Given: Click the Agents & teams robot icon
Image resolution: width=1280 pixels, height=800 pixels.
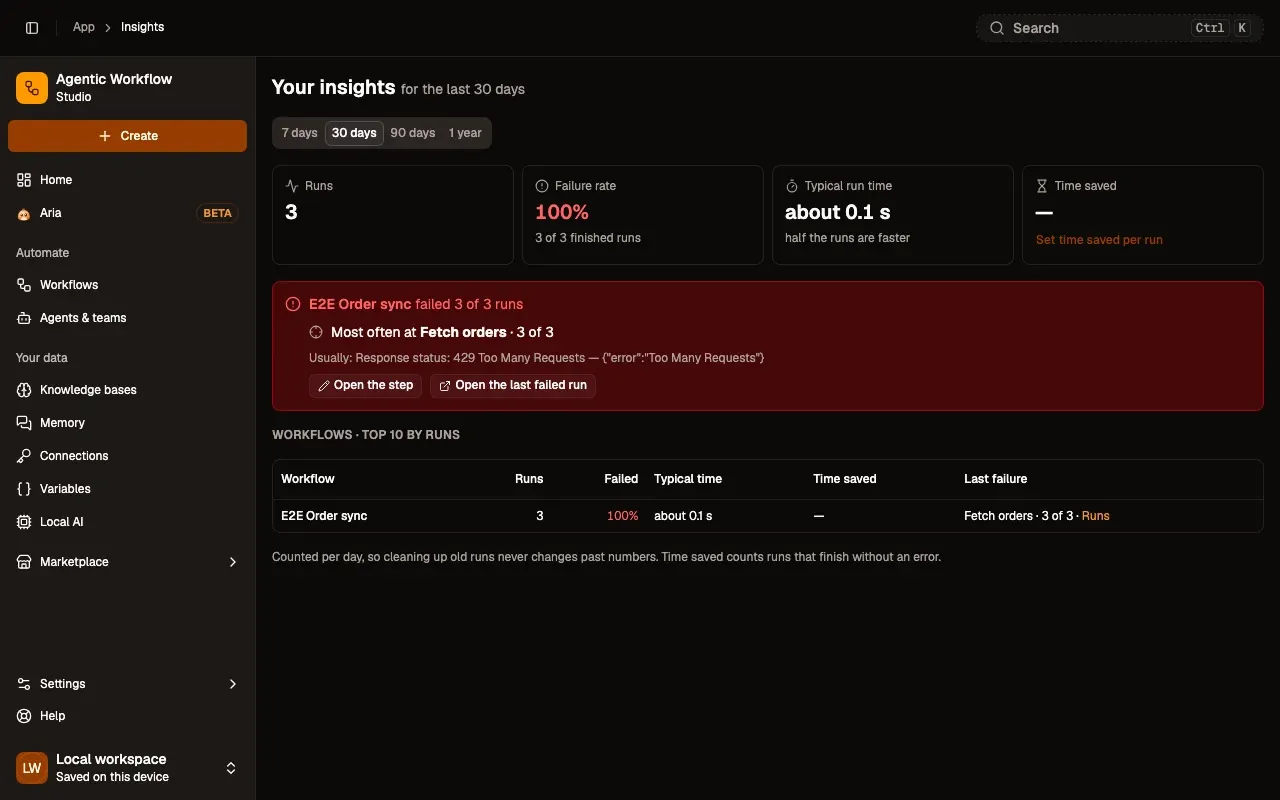Looking at the screenshot, I should click(24, 318).
